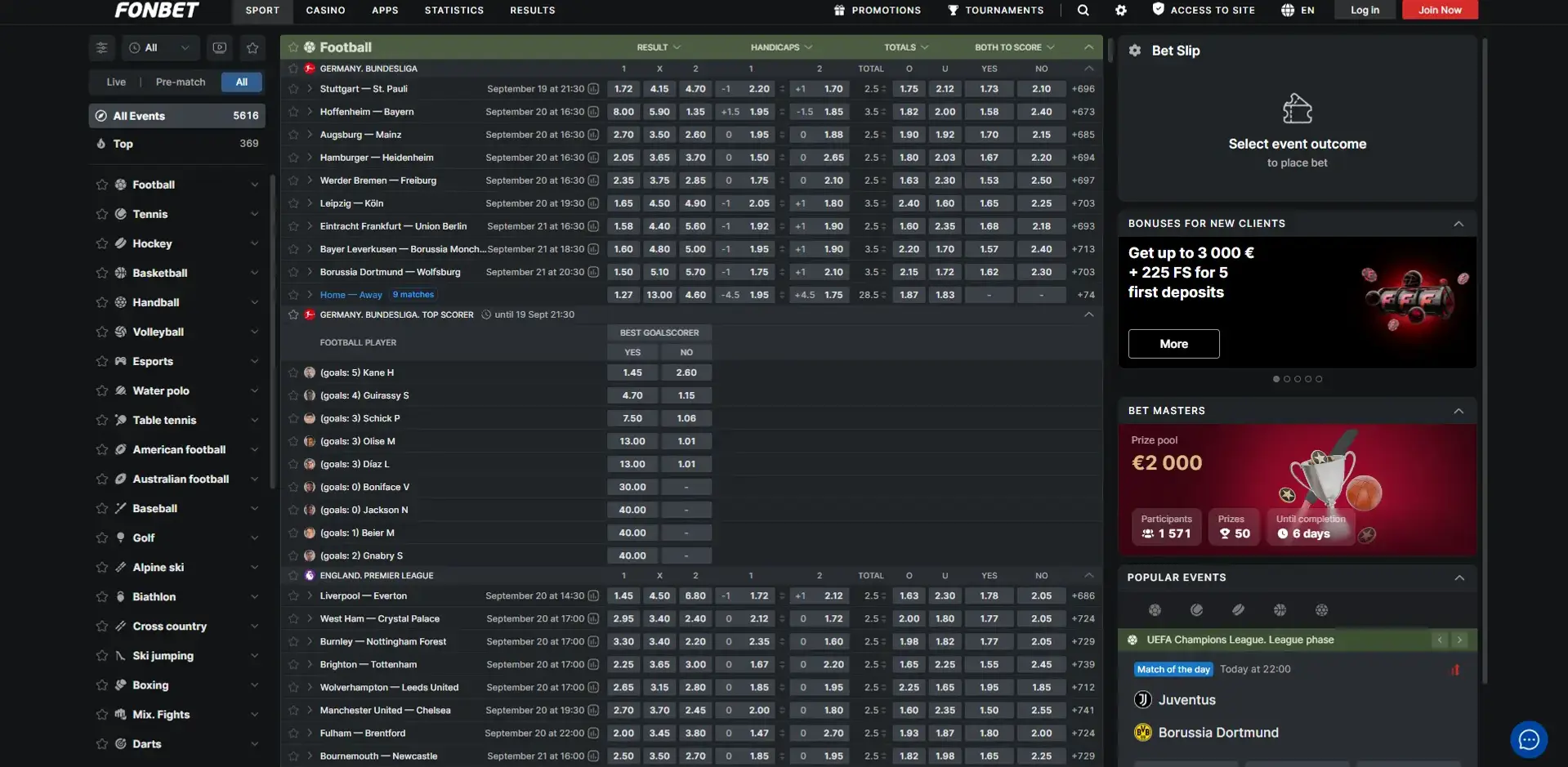Open the HANDICAPS market dropdown

[x=781, y=47]
